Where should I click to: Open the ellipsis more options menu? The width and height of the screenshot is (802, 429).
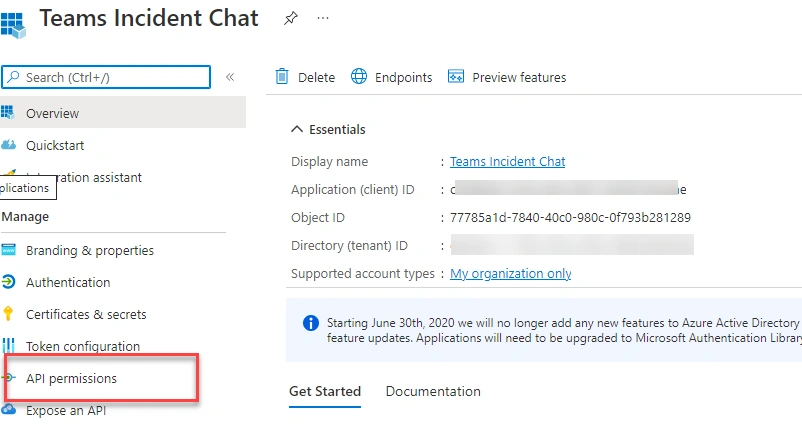(x=323, y=18)
